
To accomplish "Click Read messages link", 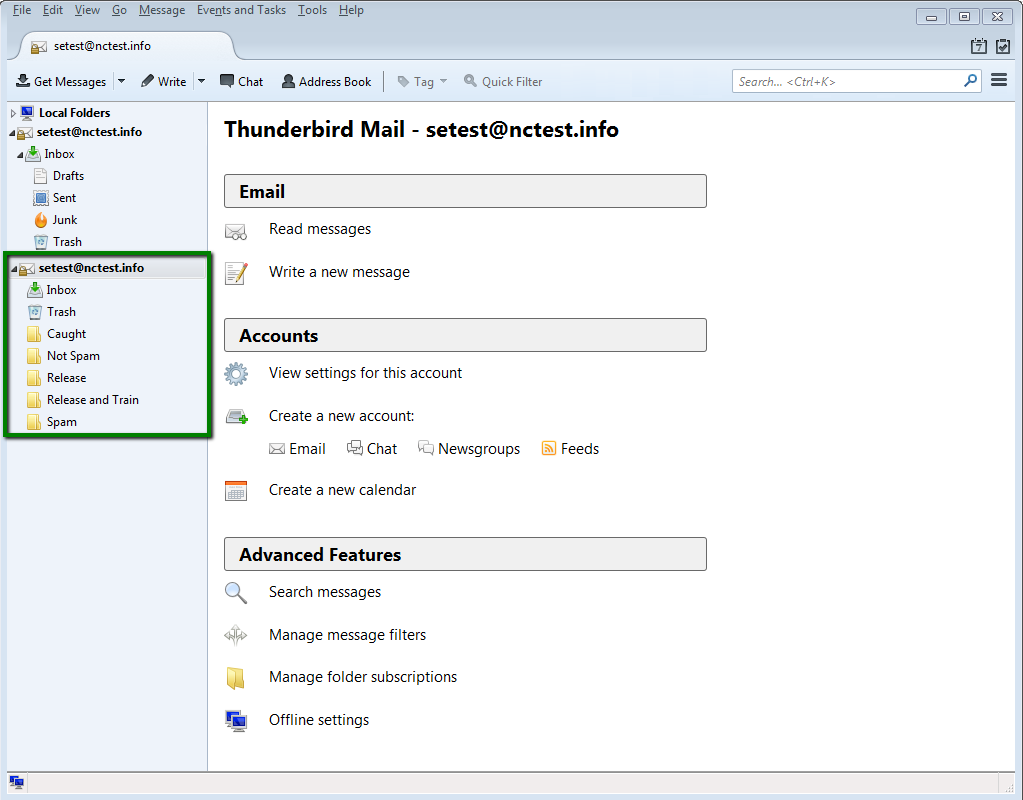I will point(320,229).
